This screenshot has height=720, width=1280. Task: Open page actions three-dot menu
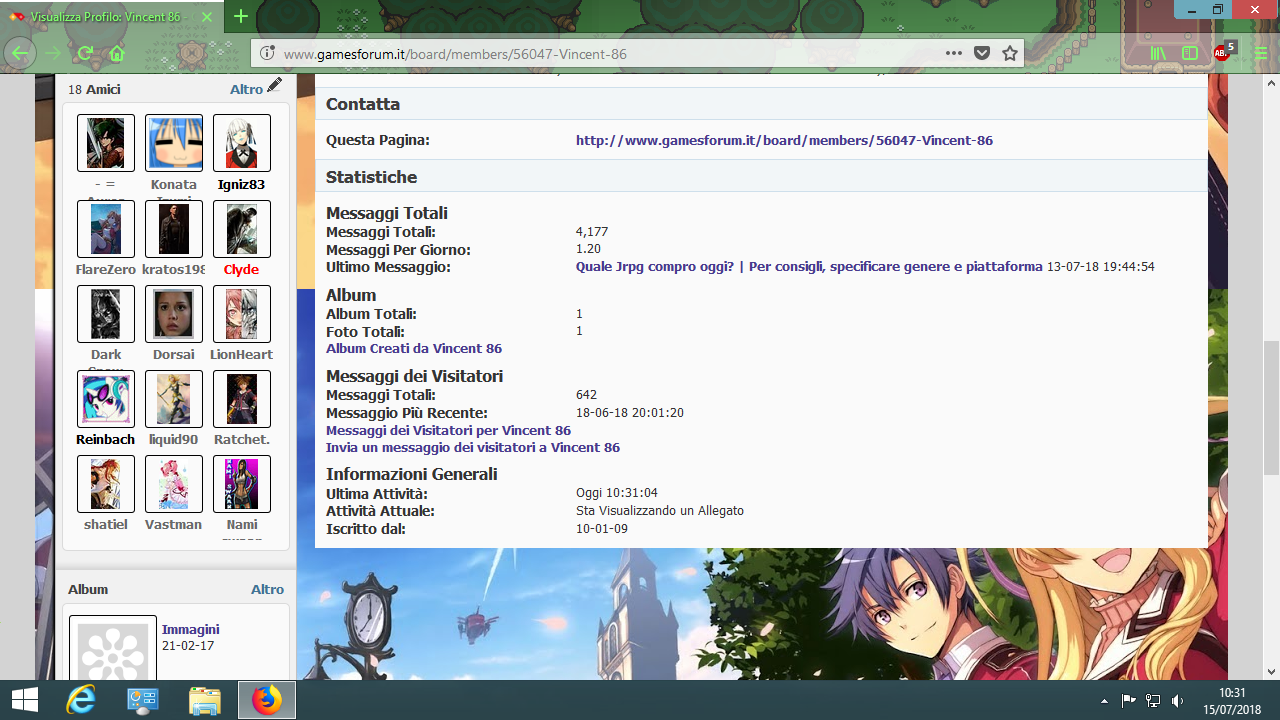(x=953, y=53)
